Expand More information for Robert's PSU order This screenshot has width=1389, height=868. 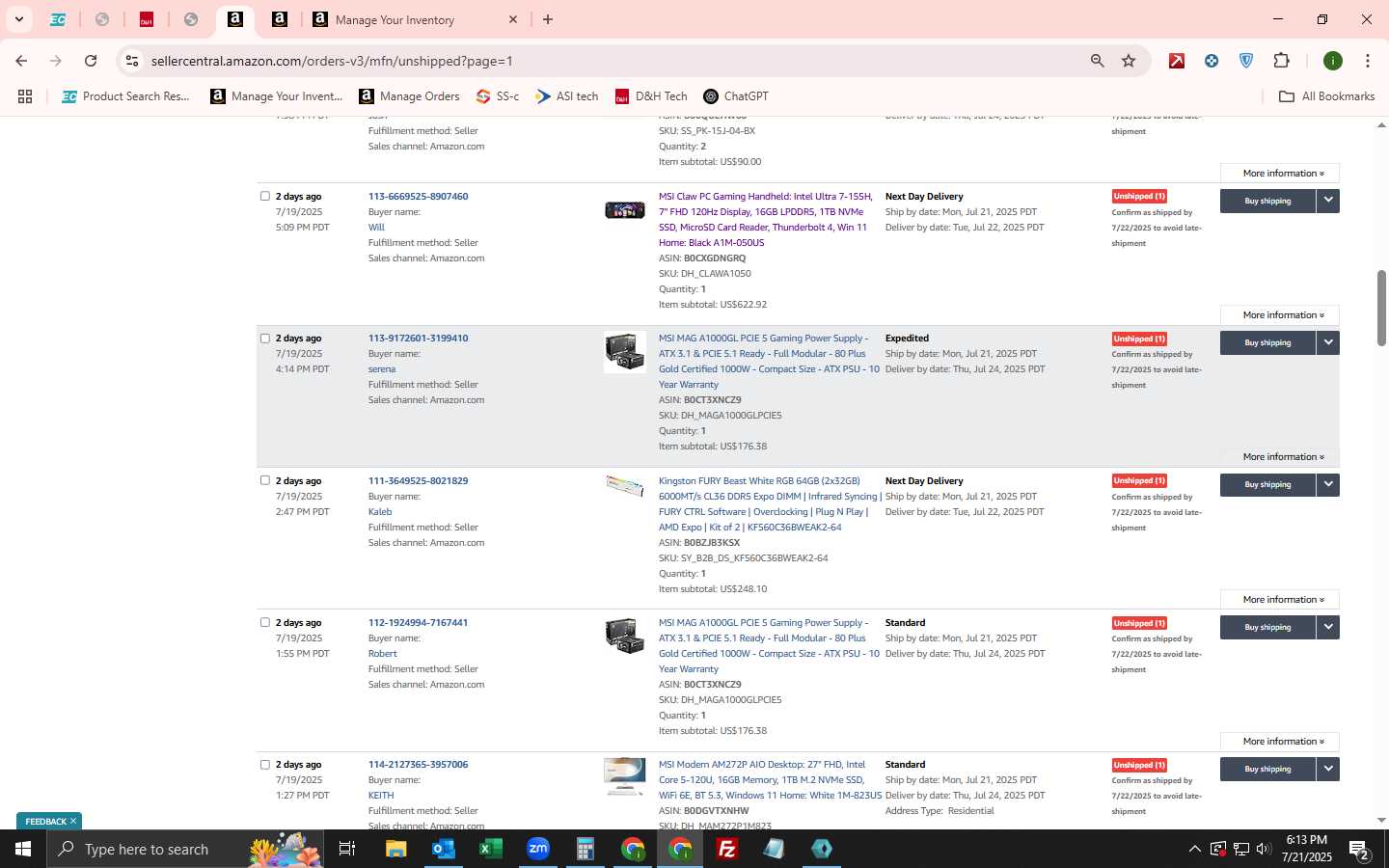(1280, 742)
